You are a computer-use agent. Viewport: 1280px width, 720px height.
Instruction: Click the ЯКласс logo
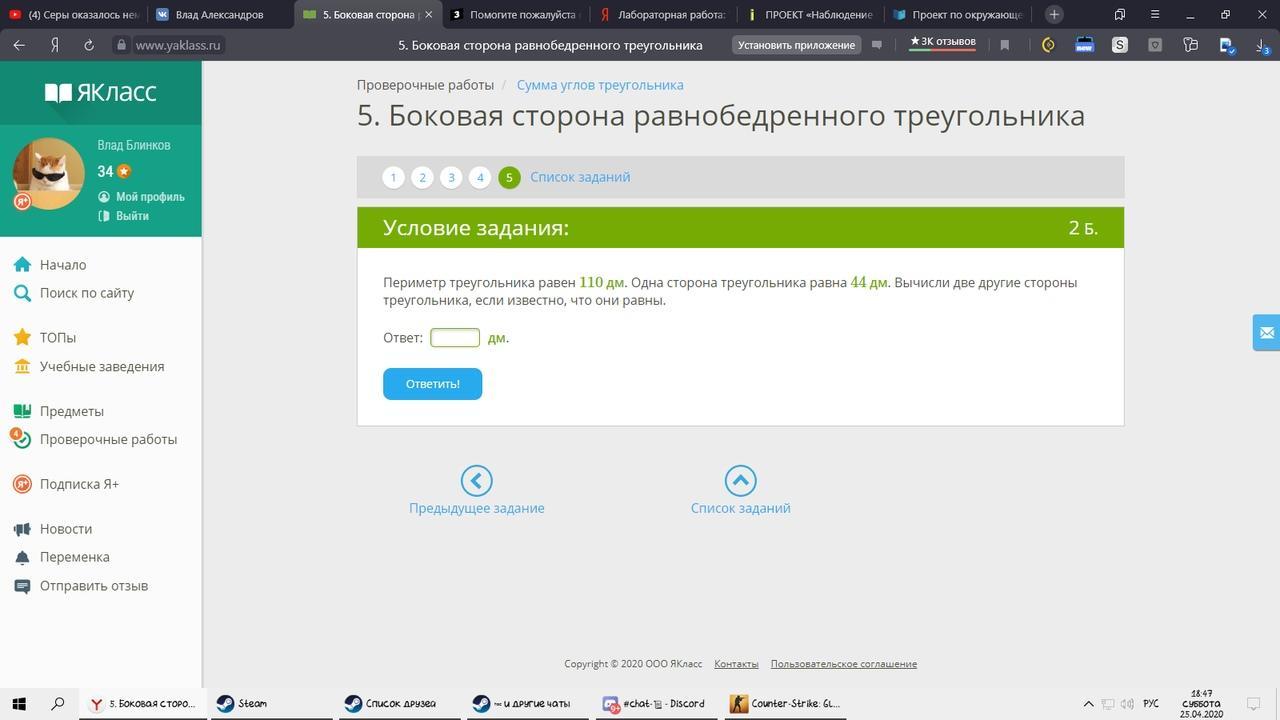tap(101, 93)
